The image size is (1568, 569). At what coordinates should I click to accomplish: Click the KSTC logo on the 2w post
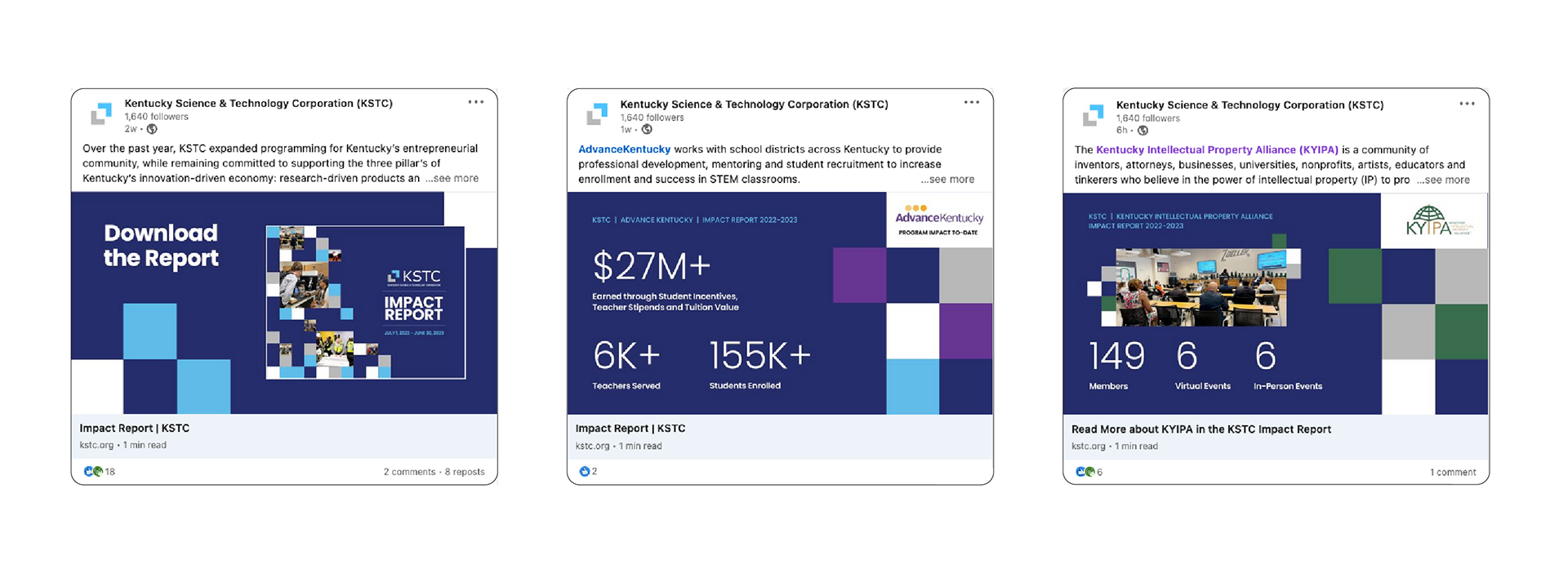point(101,113)
